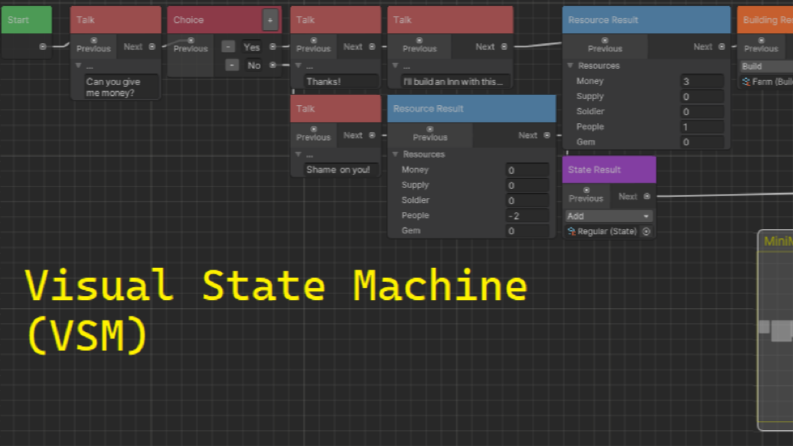The image size is (793, 446).
Task: Click Next port on Resource Result with Money 3
Action: (x=722, y=47)
